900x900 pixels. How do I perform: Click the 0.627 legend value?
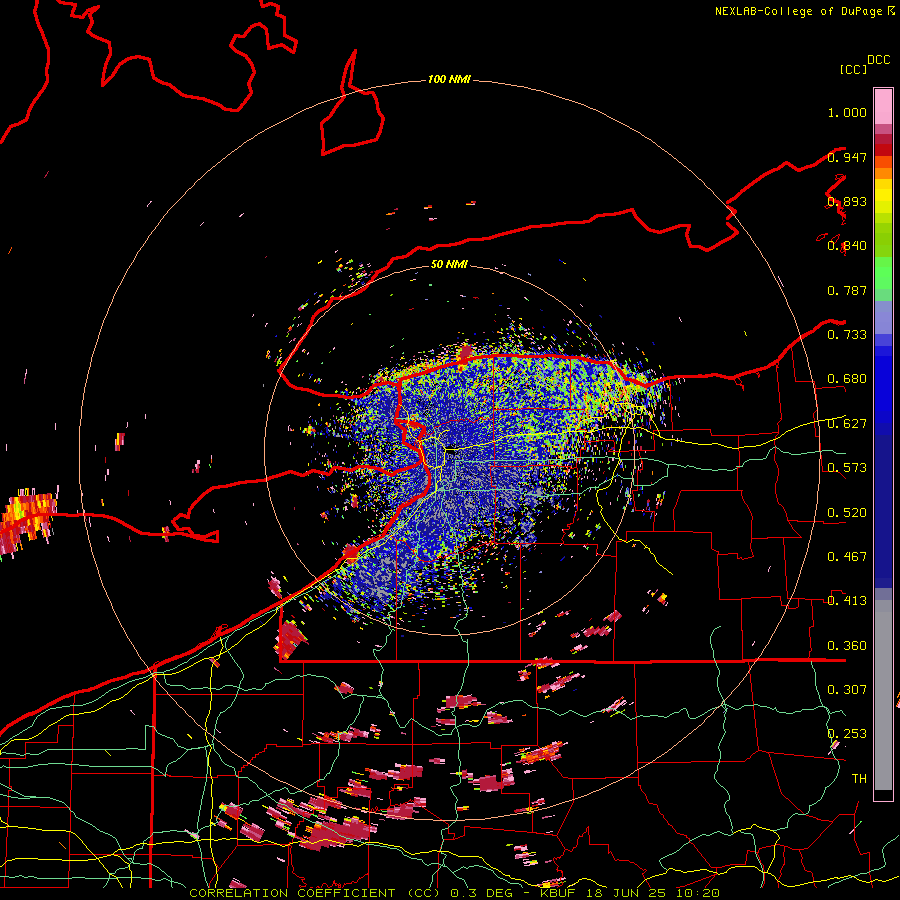tap(847, 424)
